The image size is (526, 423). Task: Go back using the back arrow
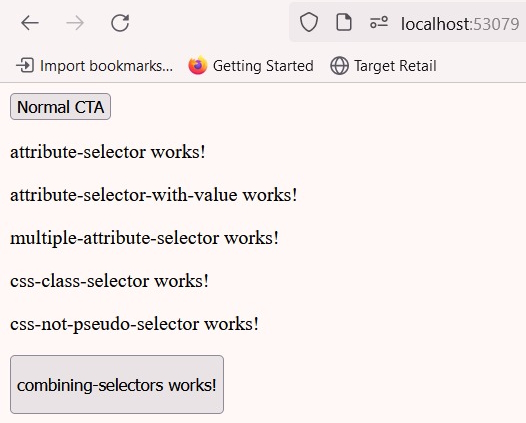(30, 23)
